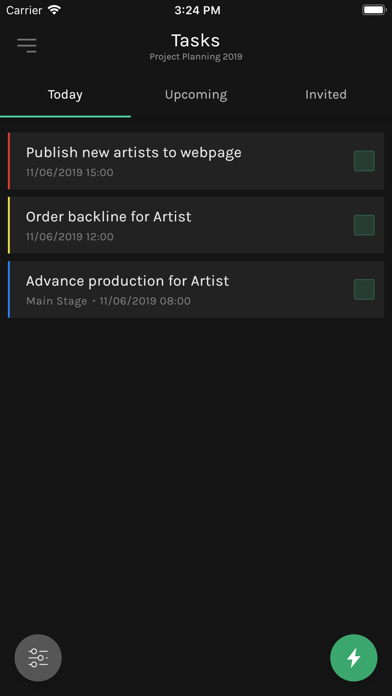This screenshot has width=392, height=696.
Task: Tap the Main Stage label on third task
Action: tap(56, 301)
